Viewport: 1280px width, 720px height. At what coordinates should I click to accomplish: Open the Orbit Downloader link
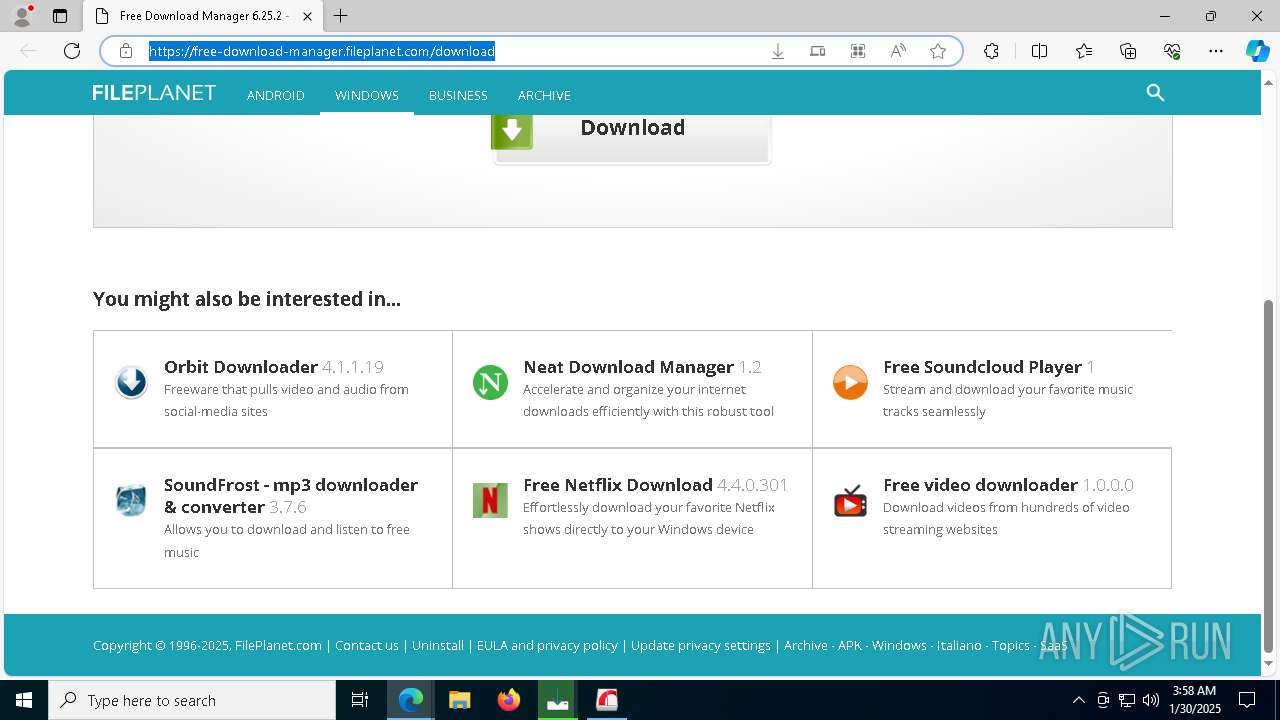(x=241, y=367)
